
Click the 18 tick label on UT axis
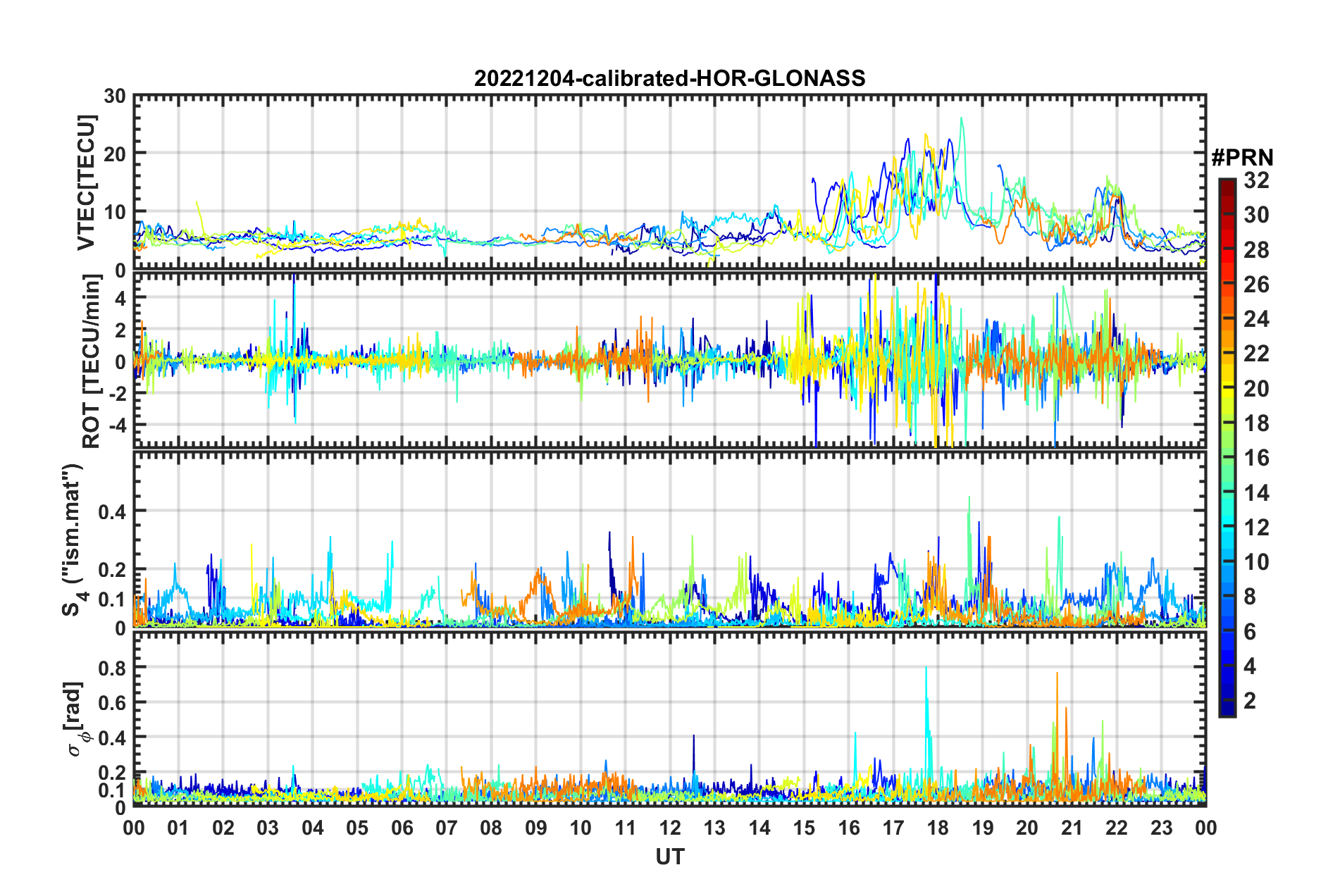(938, 828)
